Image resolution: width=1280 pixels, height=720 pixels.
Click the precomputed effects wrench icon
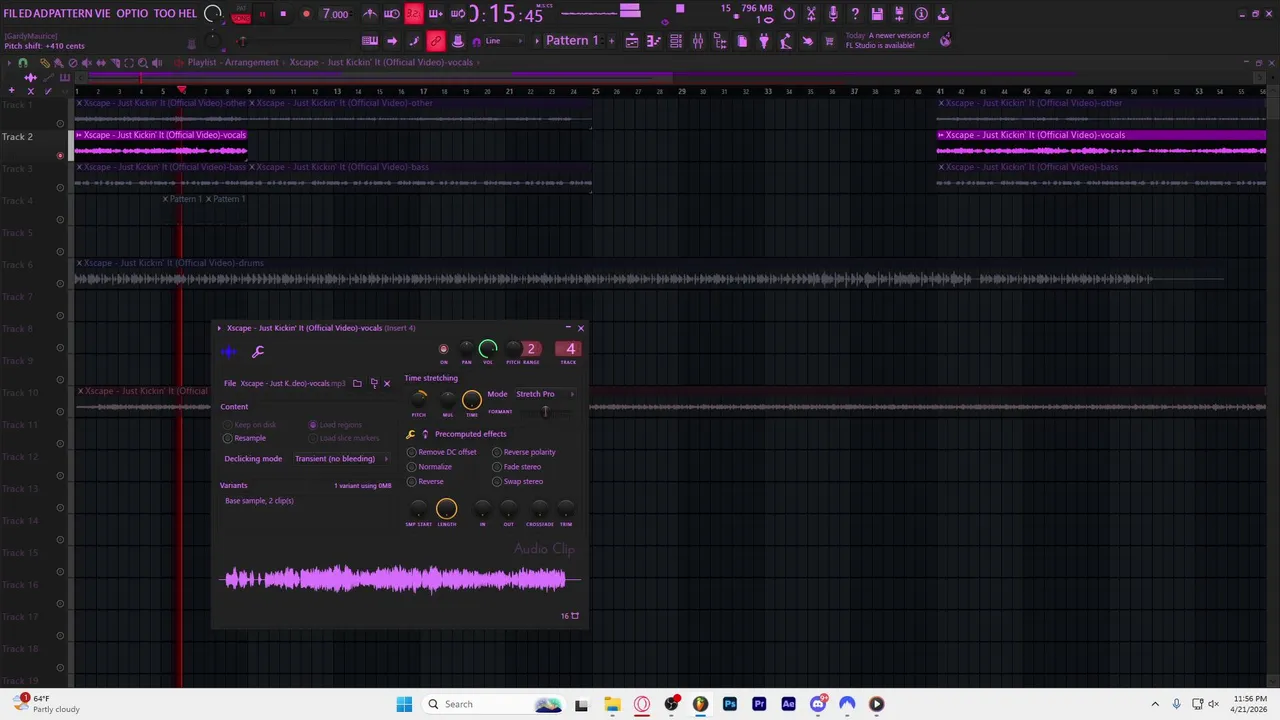[x=410, y=434]
